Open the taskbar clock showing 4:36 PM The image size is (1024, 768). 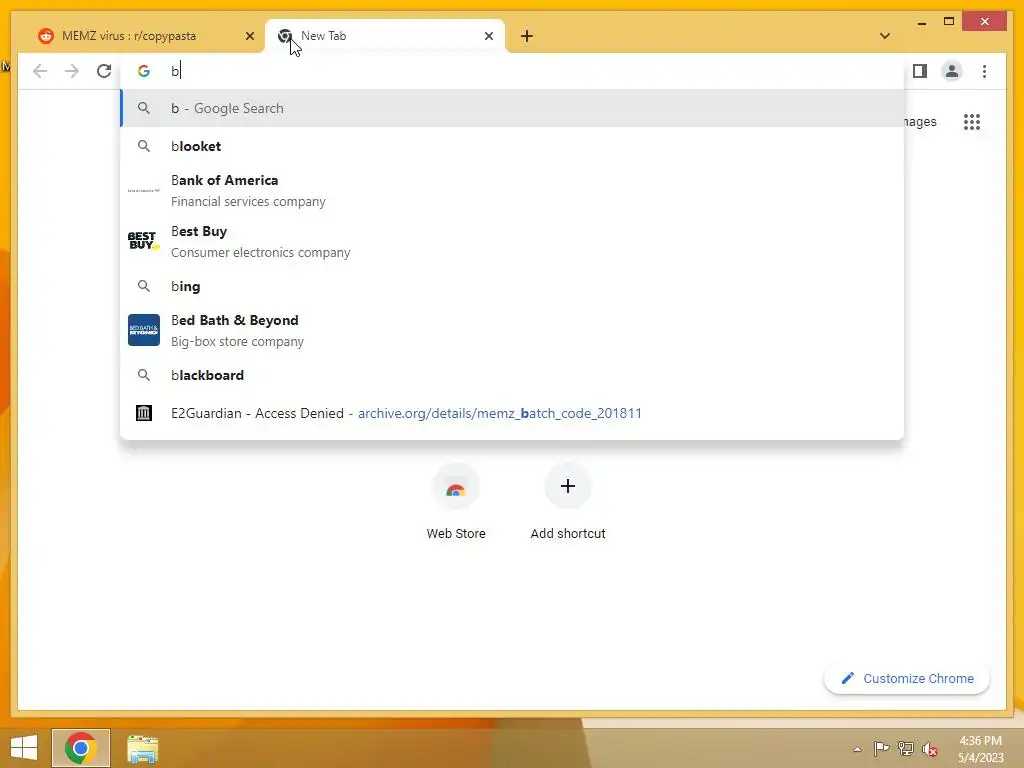[x=980, y=749]
